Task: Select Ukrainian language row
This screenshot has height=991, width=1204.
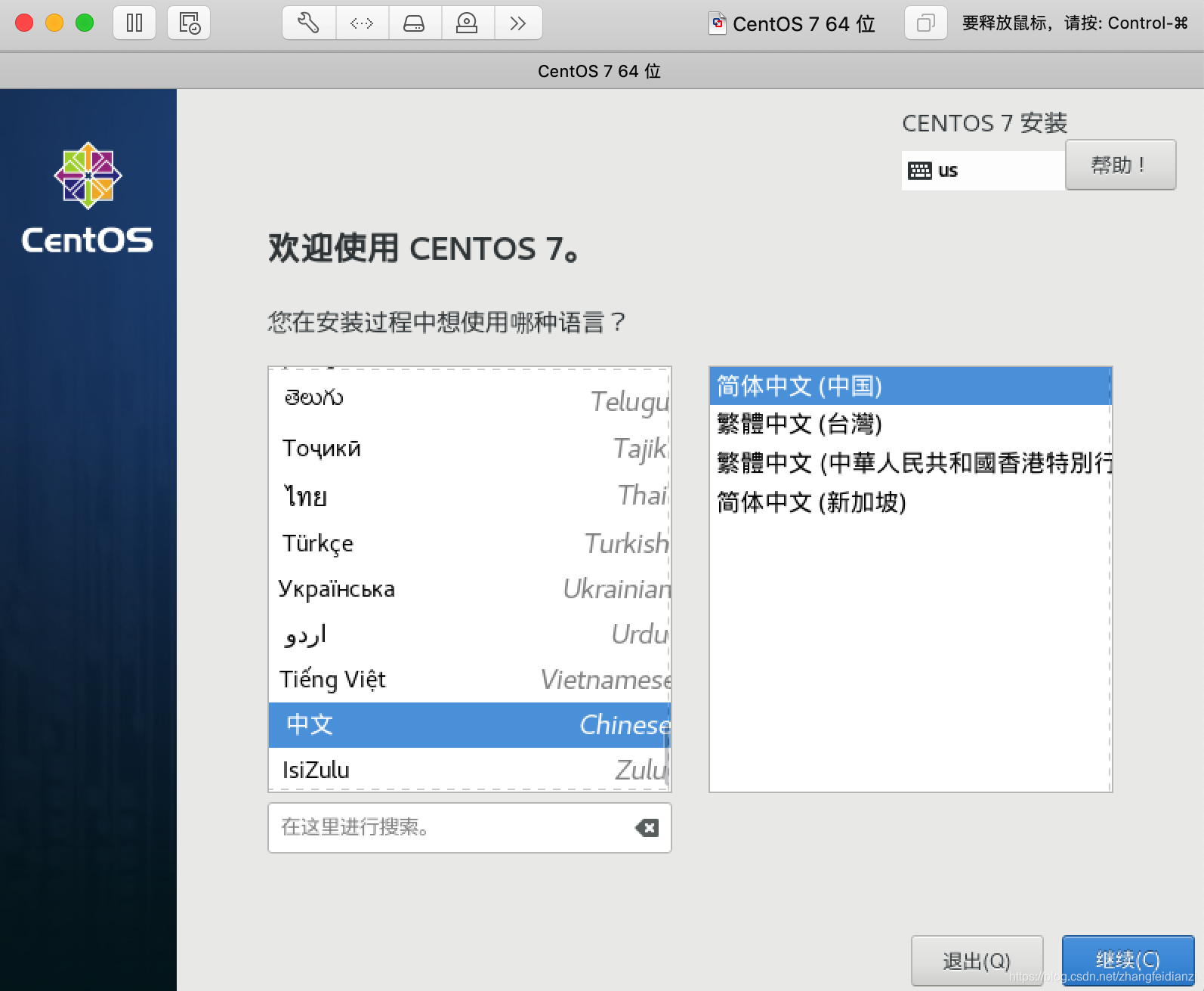Action: click(469, 588)
